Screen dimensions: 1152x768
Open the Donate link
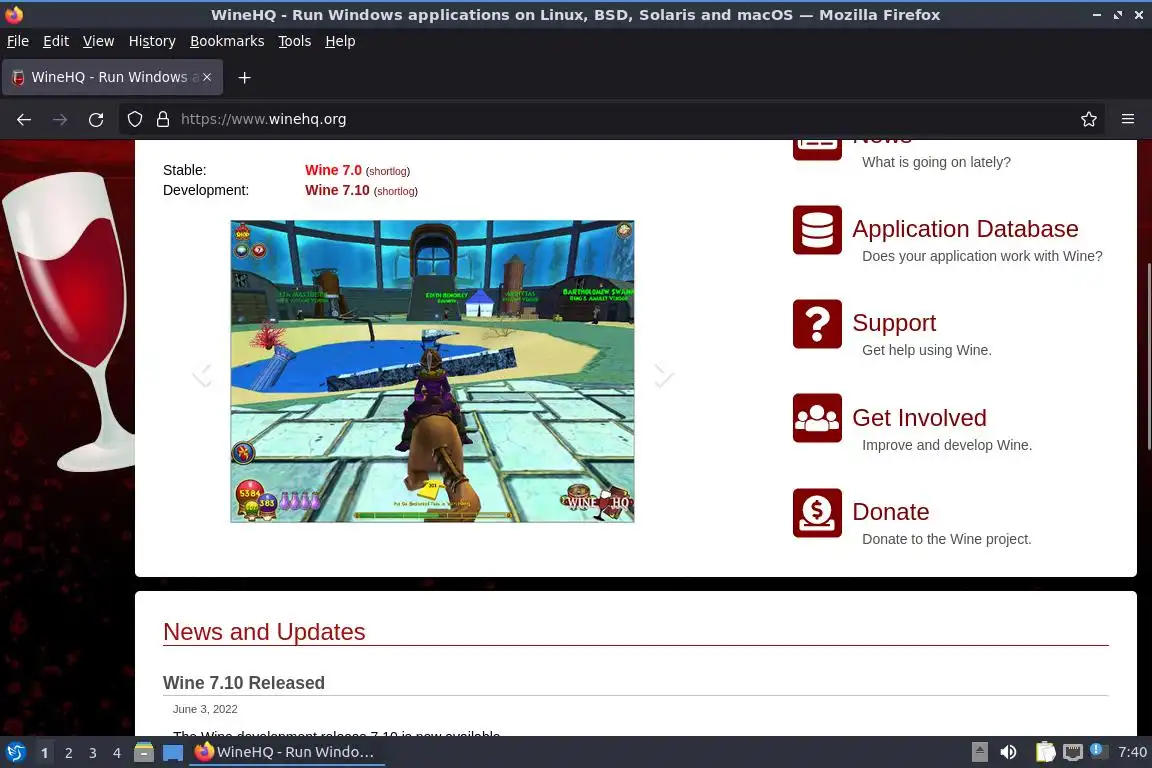(890, 512)
